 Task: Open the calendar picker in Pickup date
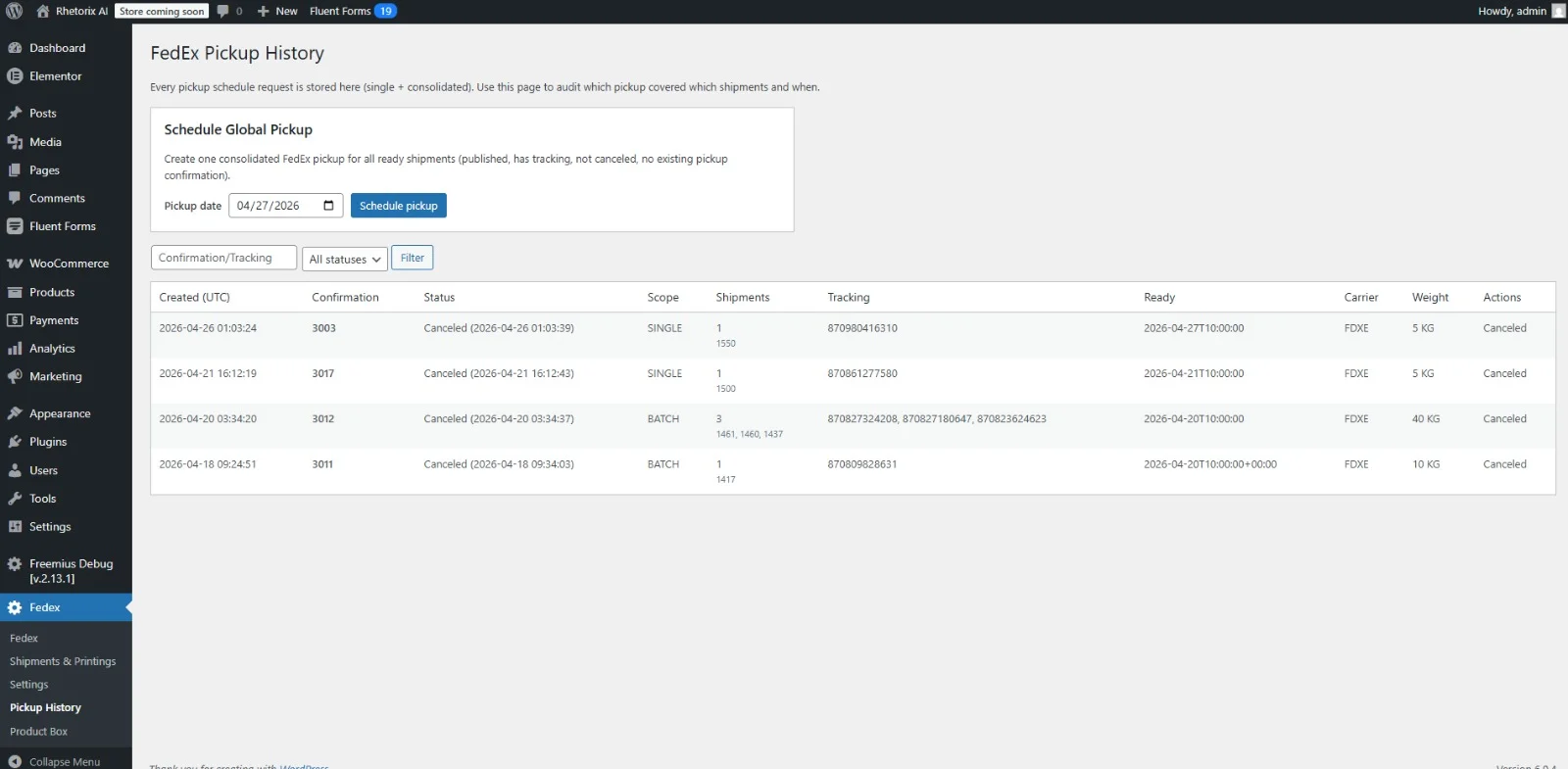pos(328,206)
